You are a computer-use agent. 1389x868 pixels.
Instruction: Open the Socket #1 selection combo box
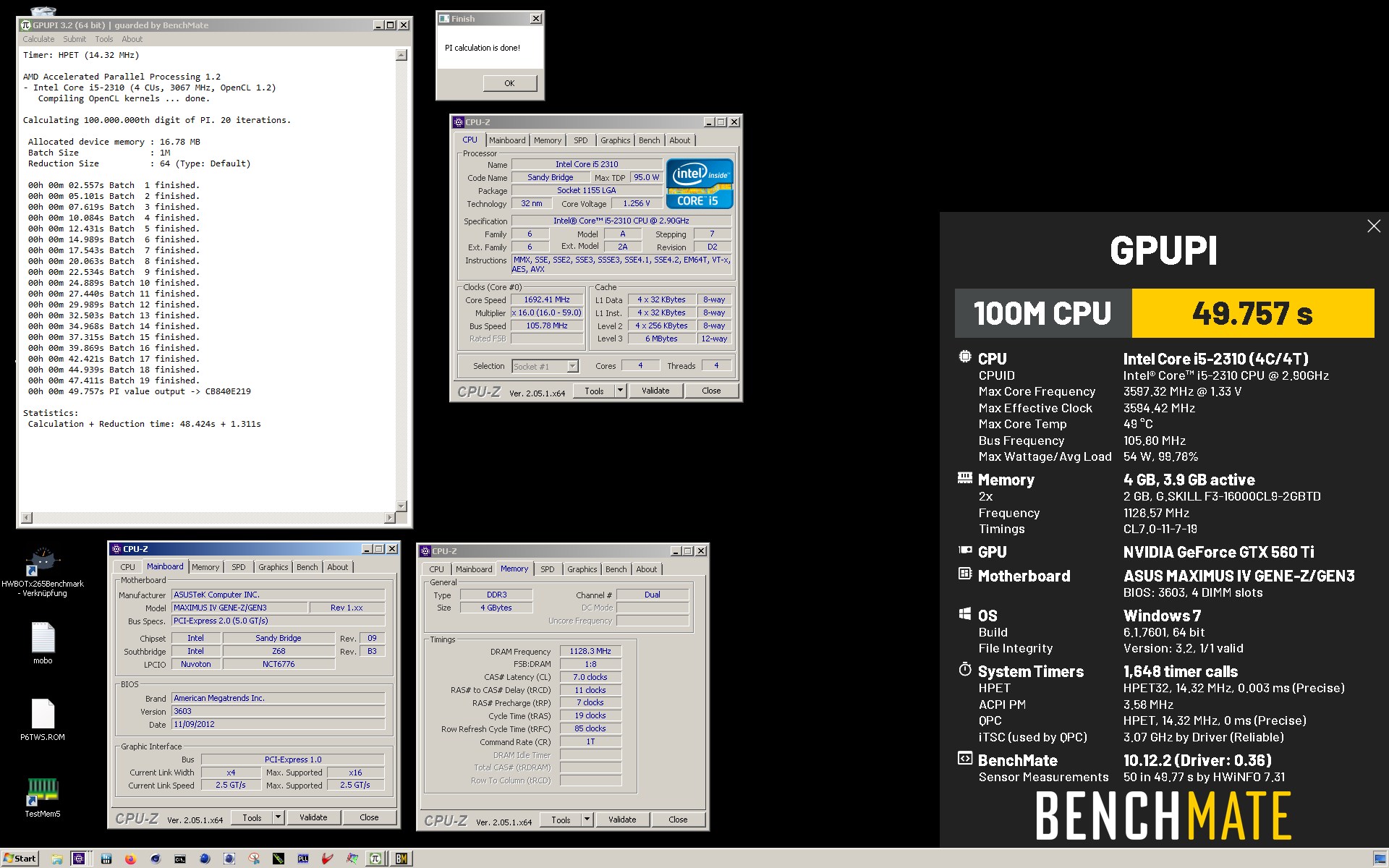click(x=545, y=366)
